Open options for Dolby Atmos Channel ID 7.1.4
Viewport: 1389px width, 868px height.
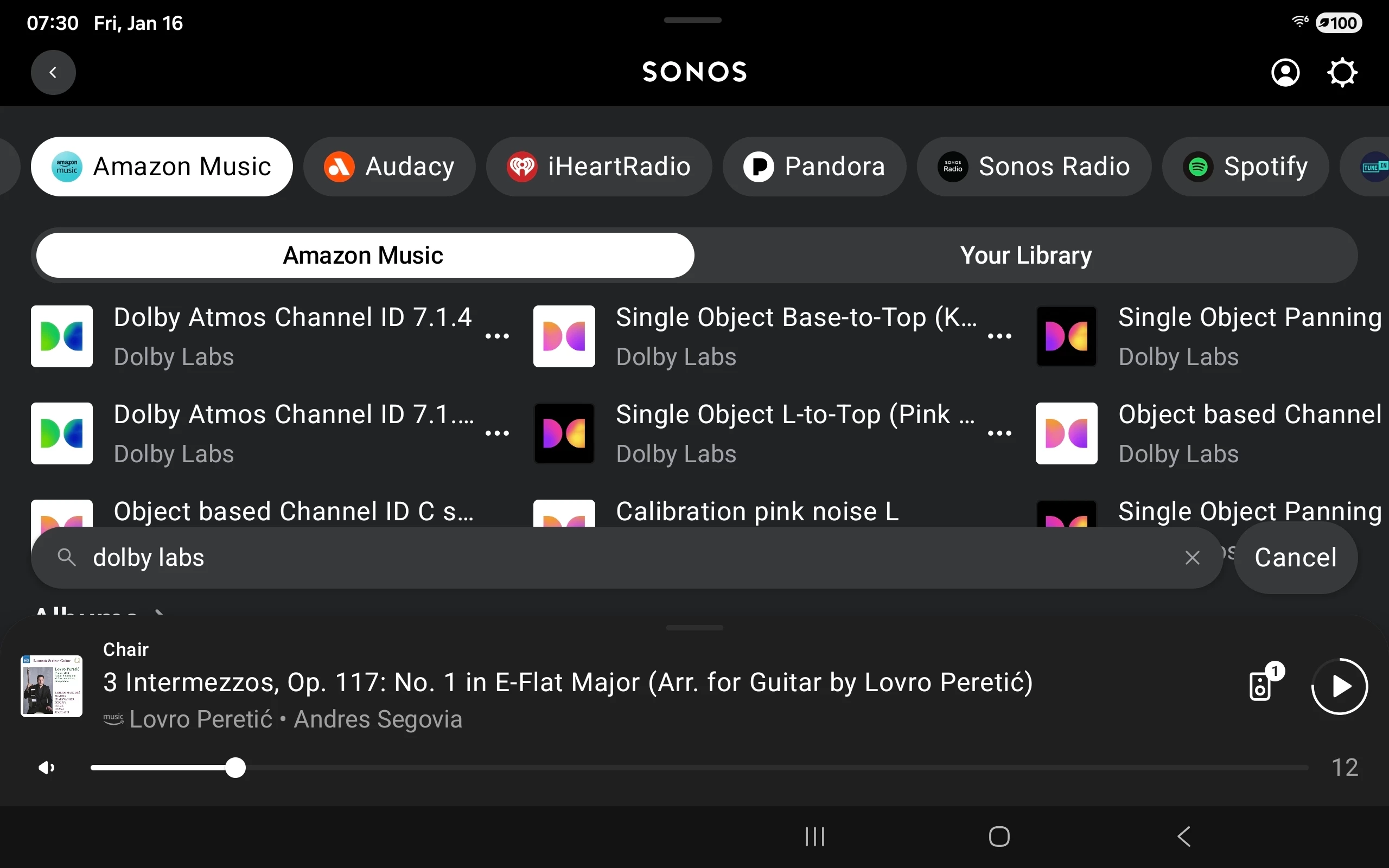click(x=497, y=336)
